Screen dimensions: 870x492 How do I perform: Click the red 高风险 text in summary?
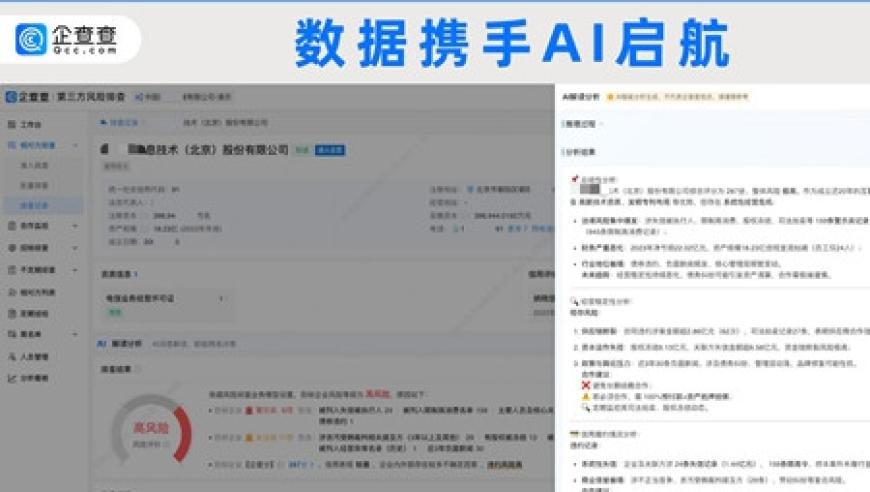pos(378,394)
